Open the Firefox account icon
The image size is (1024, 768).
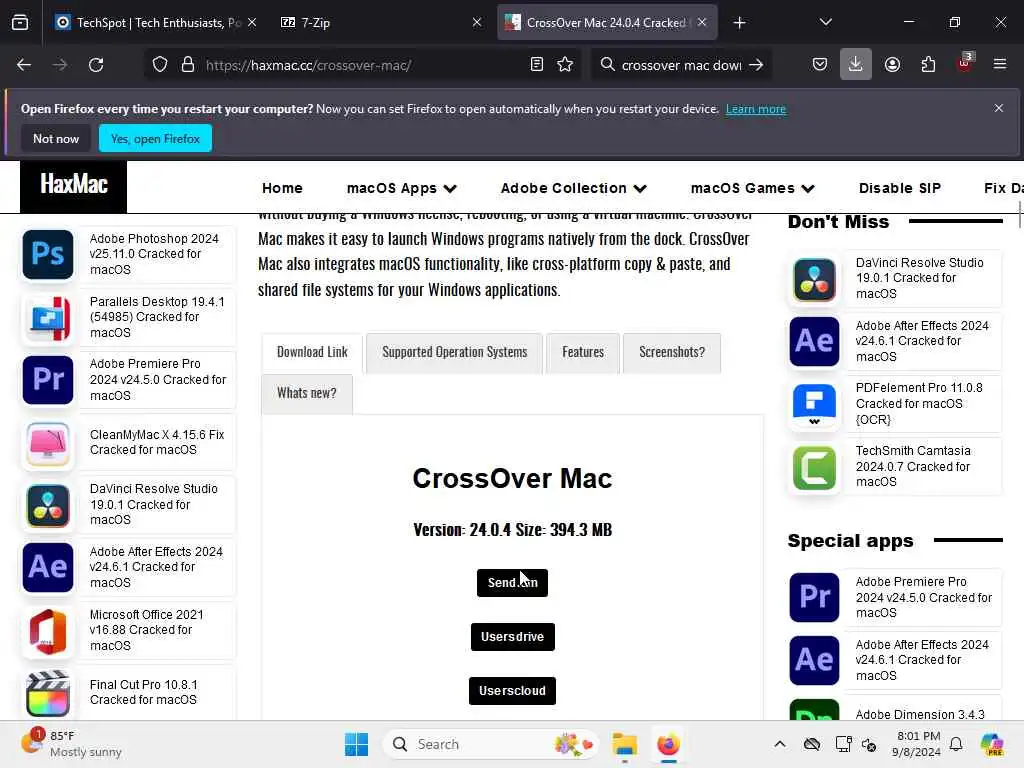coord(892,65)
